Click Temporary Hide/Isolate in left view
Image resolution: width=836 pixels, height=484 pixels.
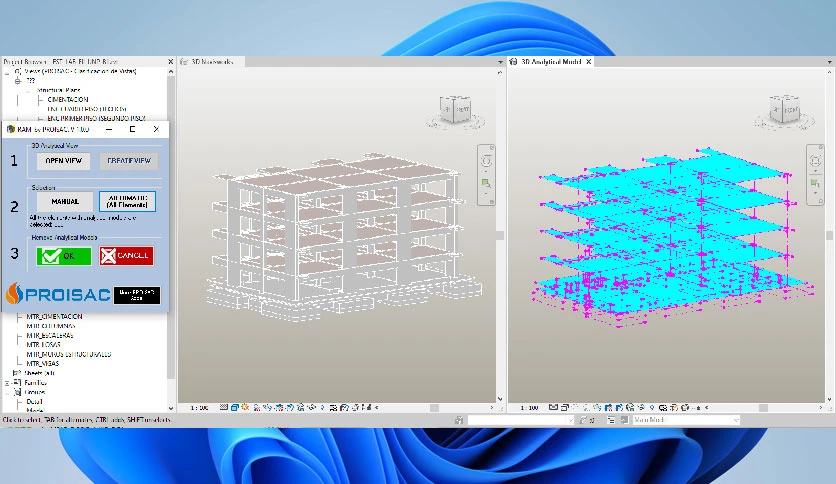point(312,407)
